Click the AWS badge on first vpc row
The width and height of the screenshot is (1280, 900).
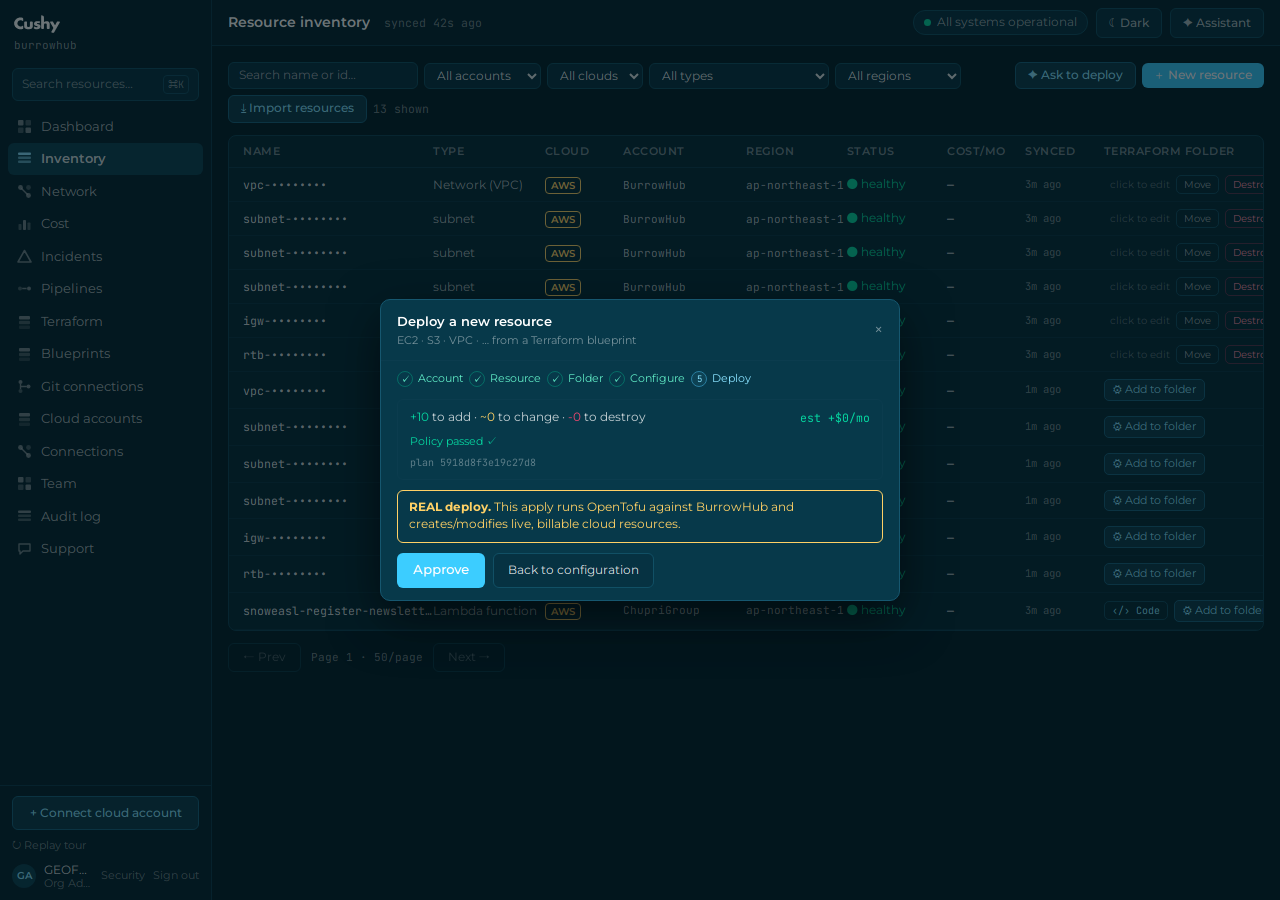click(563, 185)
